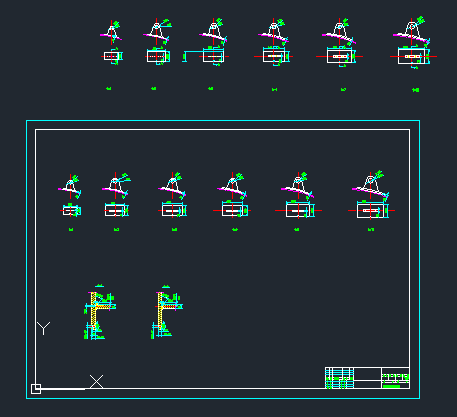The image size is (457, 417).
Task: Click green caption under leftmost in-sheet lug detail
Action: pos(71,229)
